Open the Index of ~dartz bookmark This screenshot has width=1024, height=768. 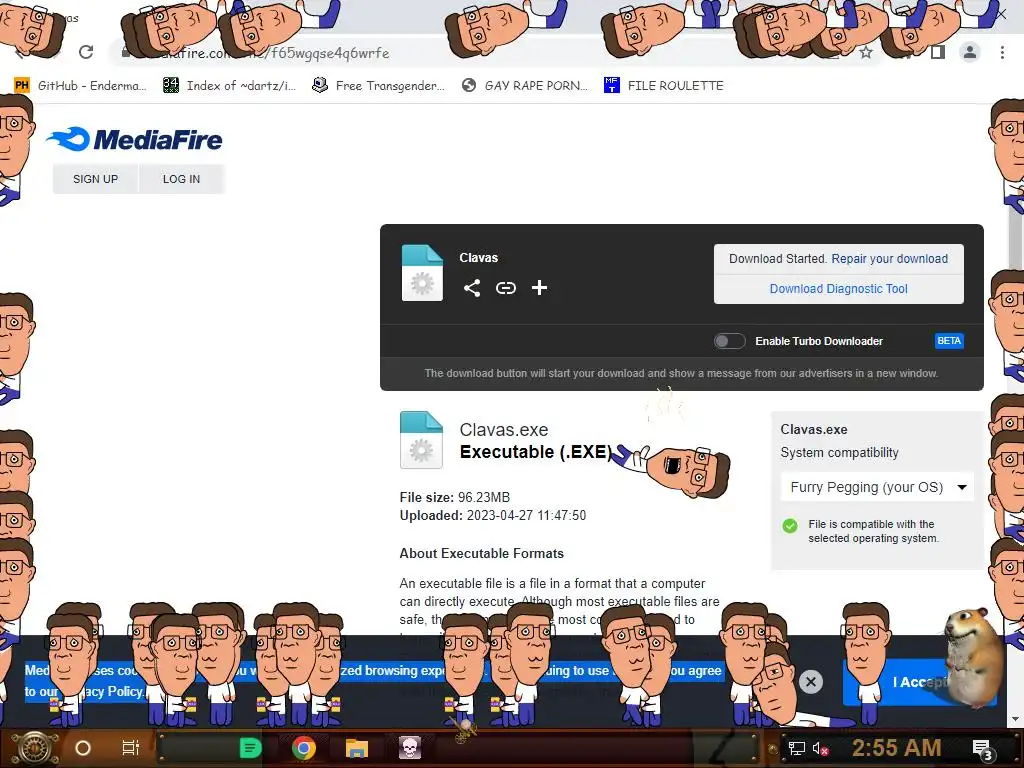229,86
